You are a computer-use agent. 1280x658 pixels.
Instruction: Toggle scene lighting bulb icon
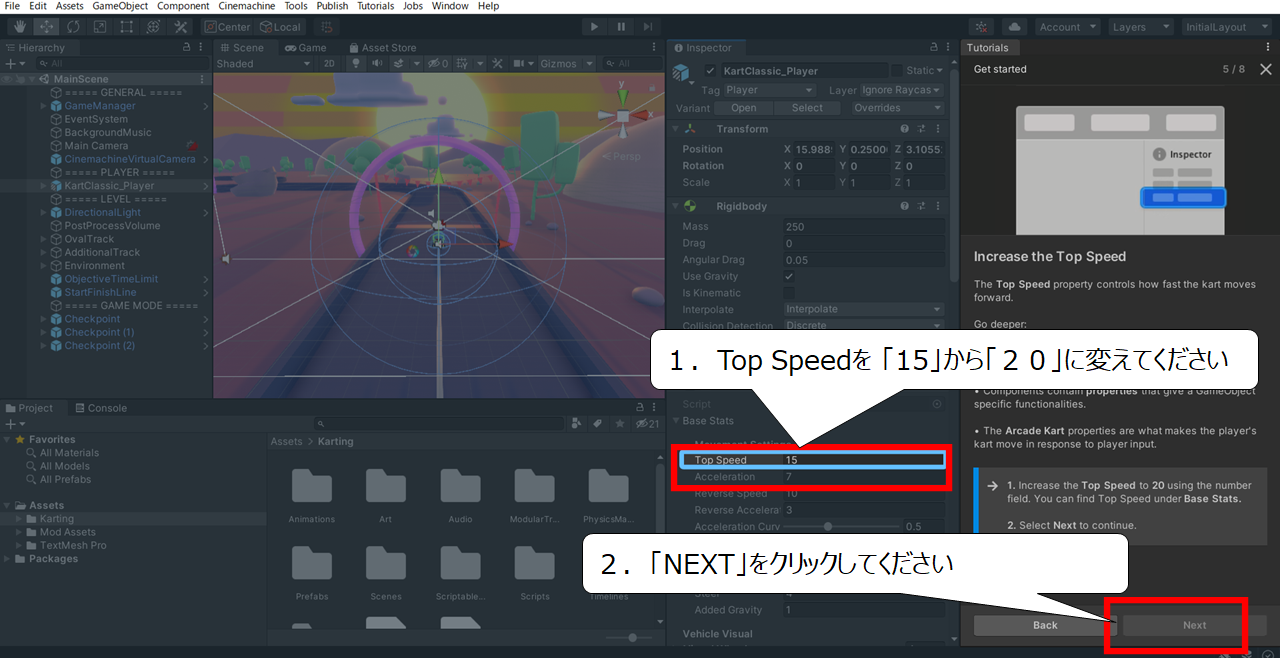[x=356, y=63]
